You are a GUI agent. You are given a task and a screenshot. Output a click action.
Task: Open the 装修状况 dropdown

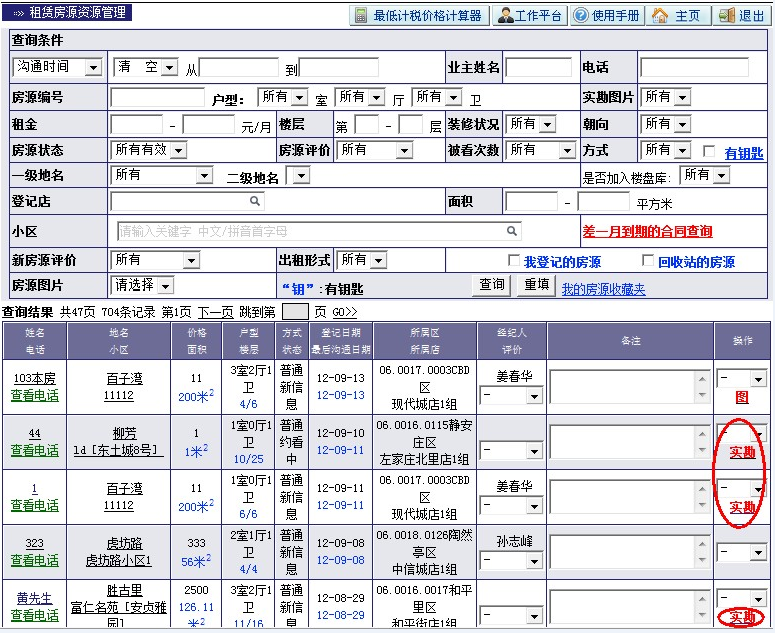click(x=531, y=124)
